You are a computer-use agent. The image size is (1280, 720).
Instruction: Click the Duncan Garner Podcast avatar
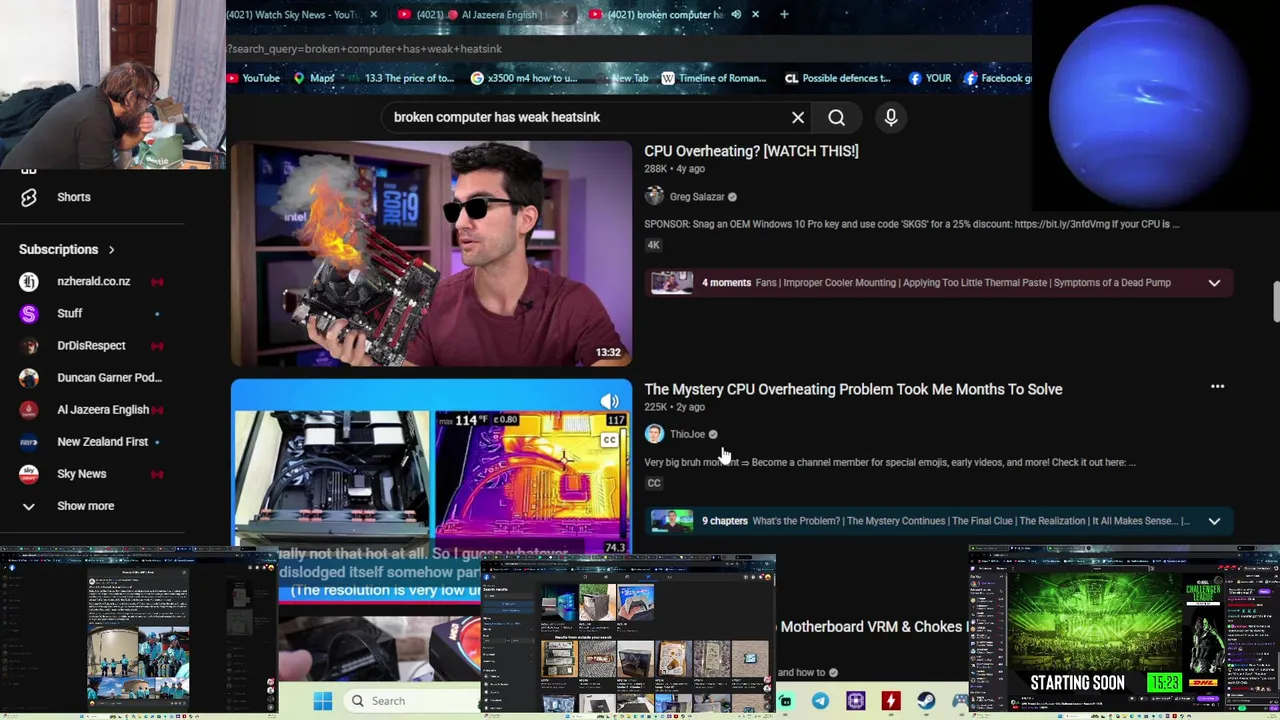pos(29,377)
